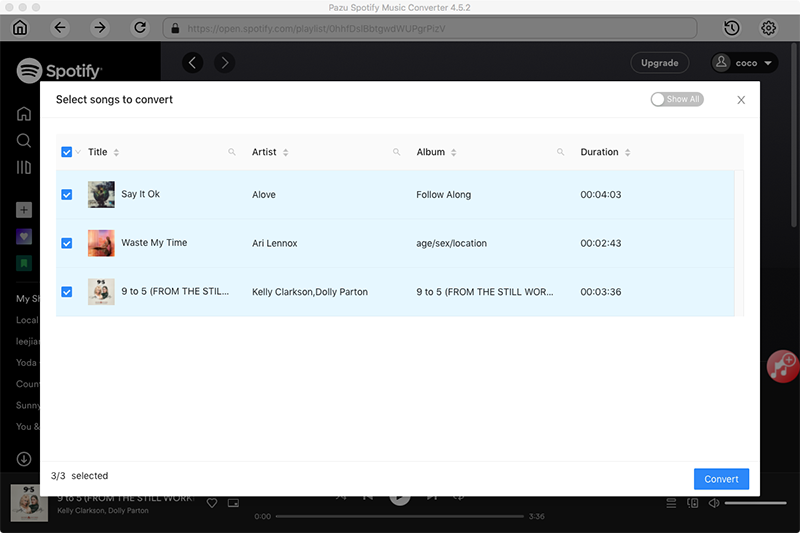Viewport: 800px width, 533px height.
Task: Click the home icon in the toolbar
Action: coord(19,28)
